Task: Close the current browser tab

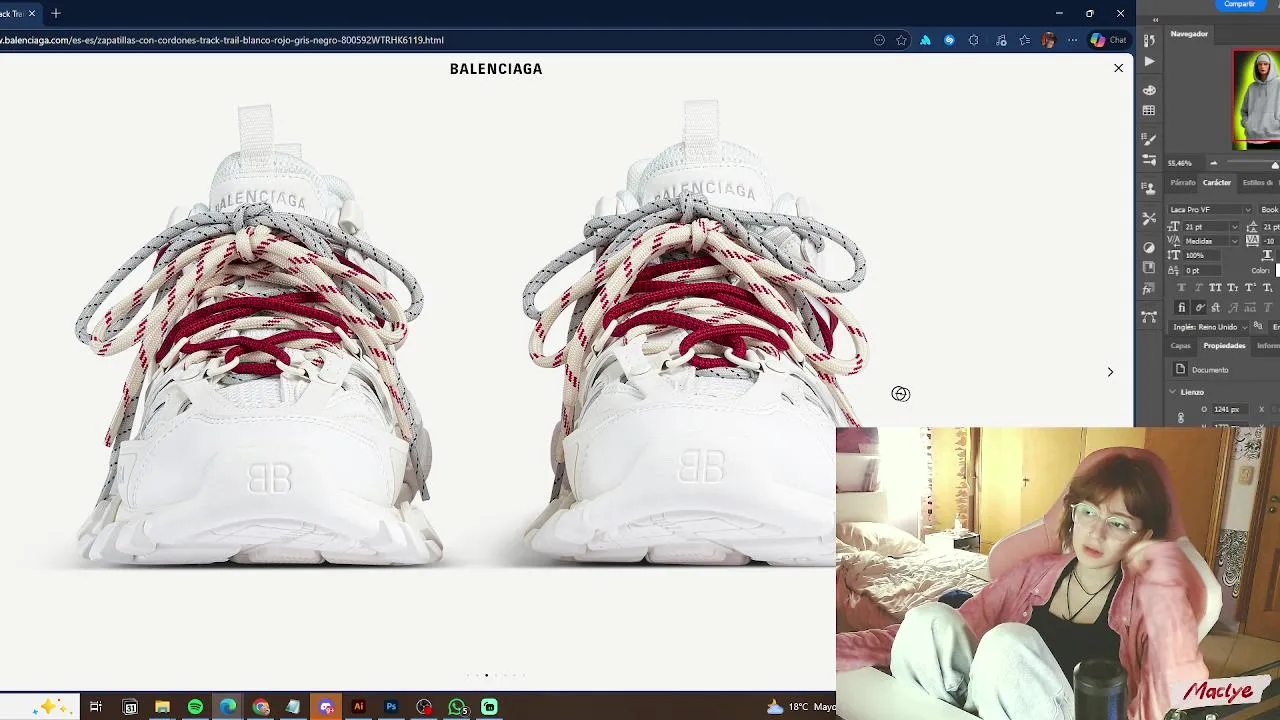Action: coord(32,13)
